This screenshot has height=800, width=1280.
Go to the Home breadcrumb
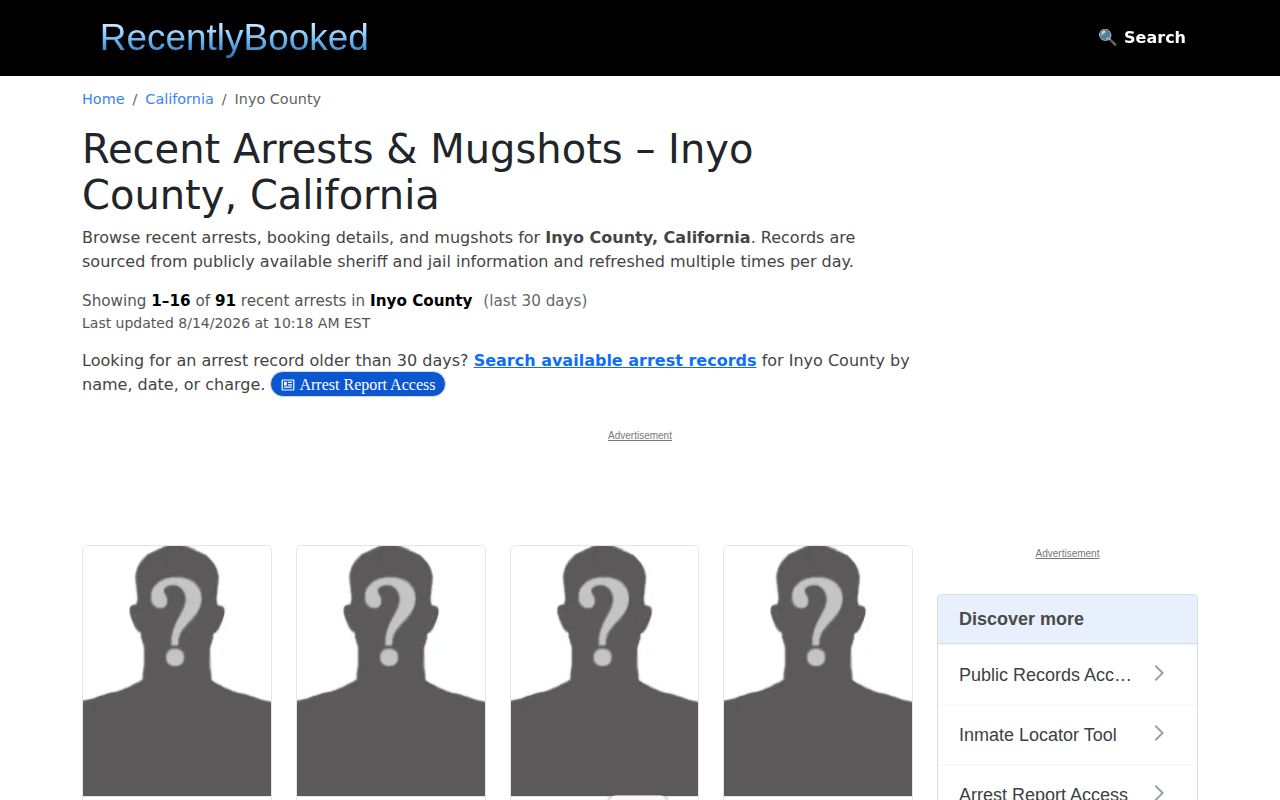click(103, 99)
